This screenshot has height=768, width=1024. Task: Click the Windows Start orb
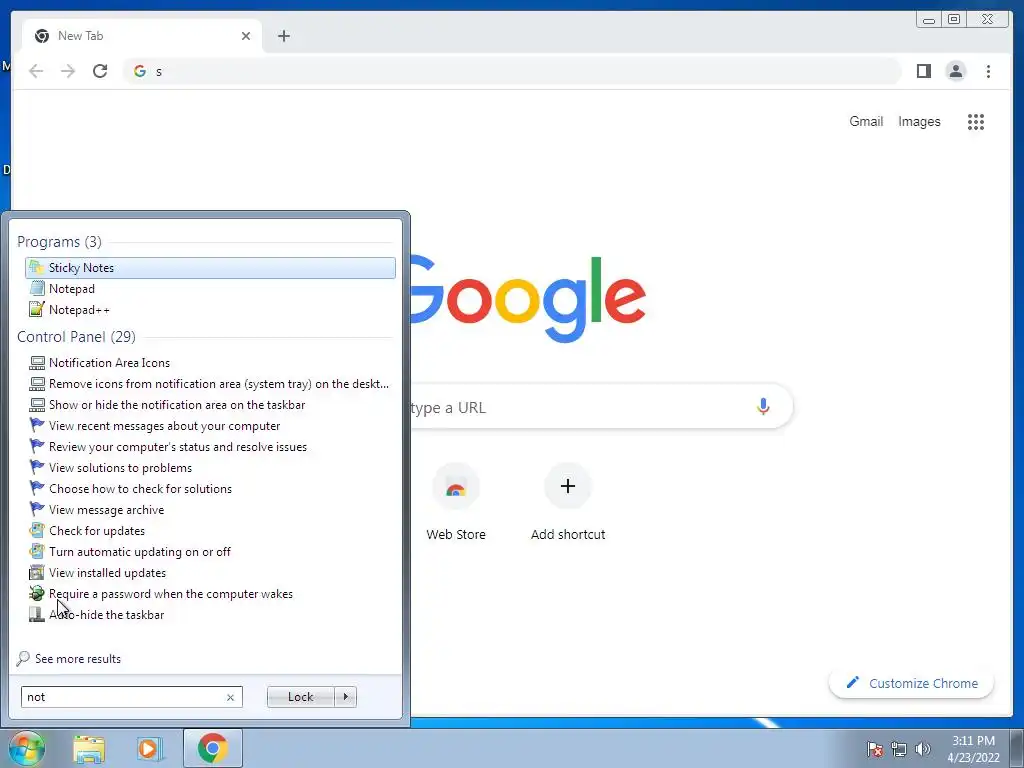coord(25,748)
